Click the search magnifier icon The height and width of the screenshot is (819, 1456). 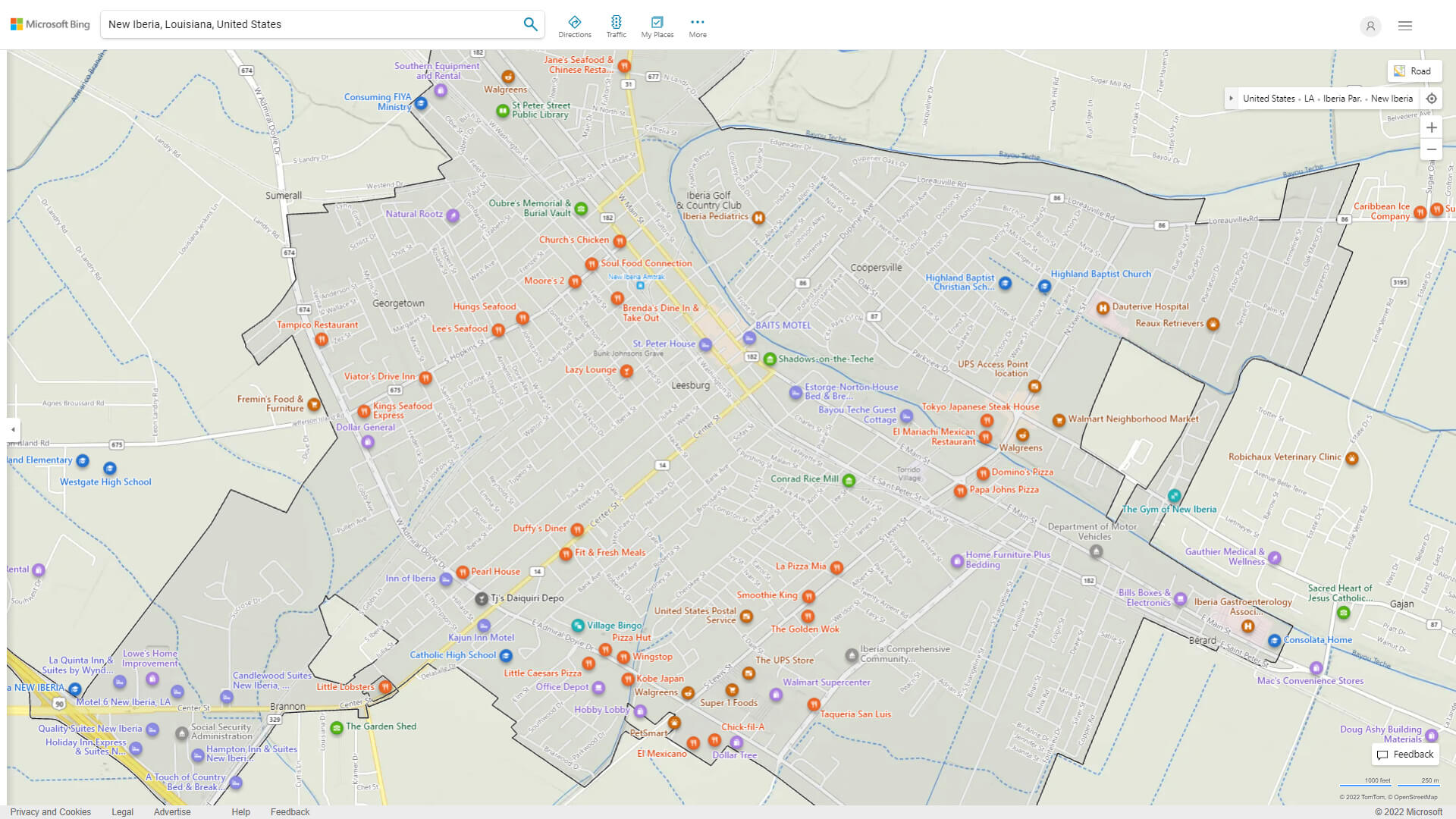pyautogui.click(x=530, y=24)
